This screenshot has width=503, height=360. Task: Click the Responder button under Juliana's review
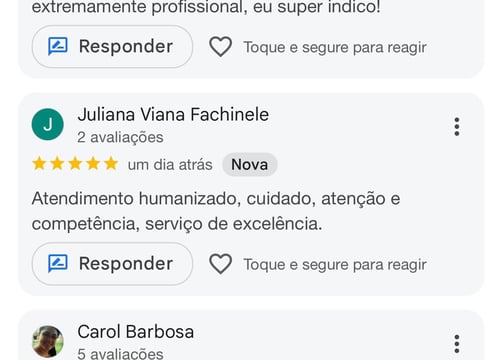[112, 264]
